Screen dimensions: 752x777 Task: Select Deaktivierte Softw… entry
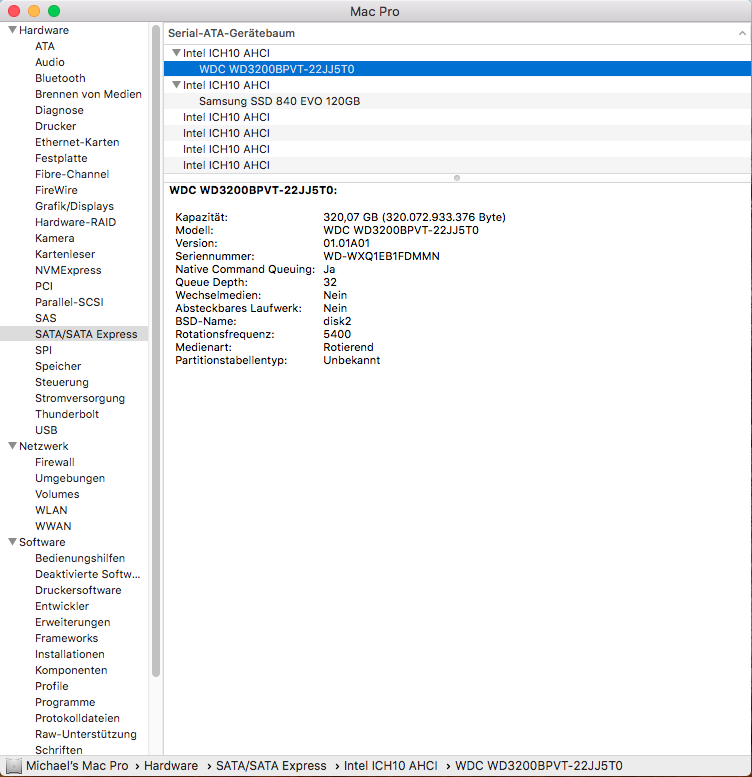(x=87, y=574)
